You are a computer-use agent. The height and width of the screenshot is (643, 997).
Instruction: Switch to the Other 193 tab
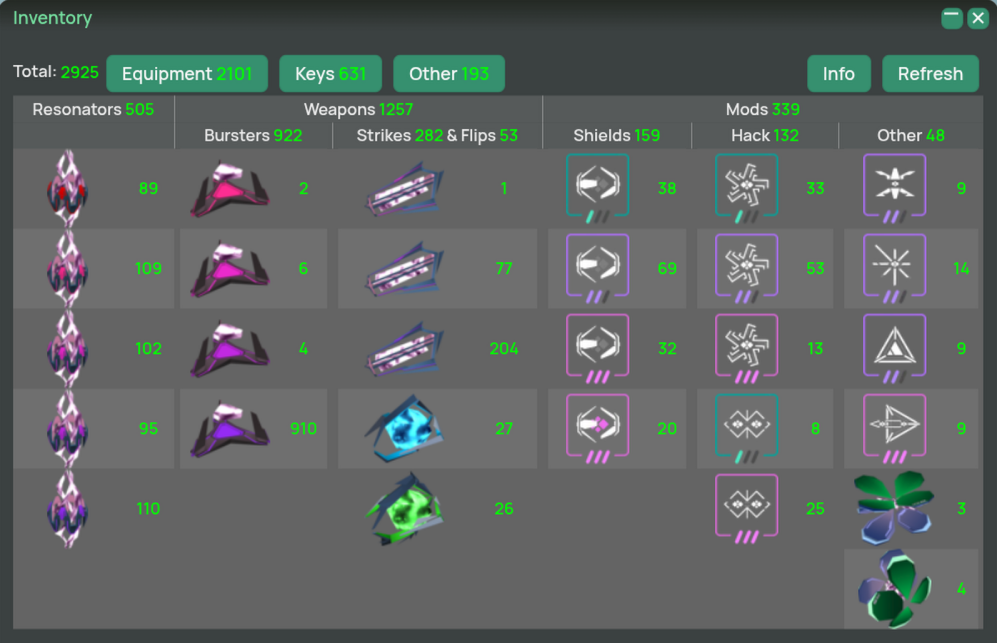pyautogui.click(x=449, y=74)
